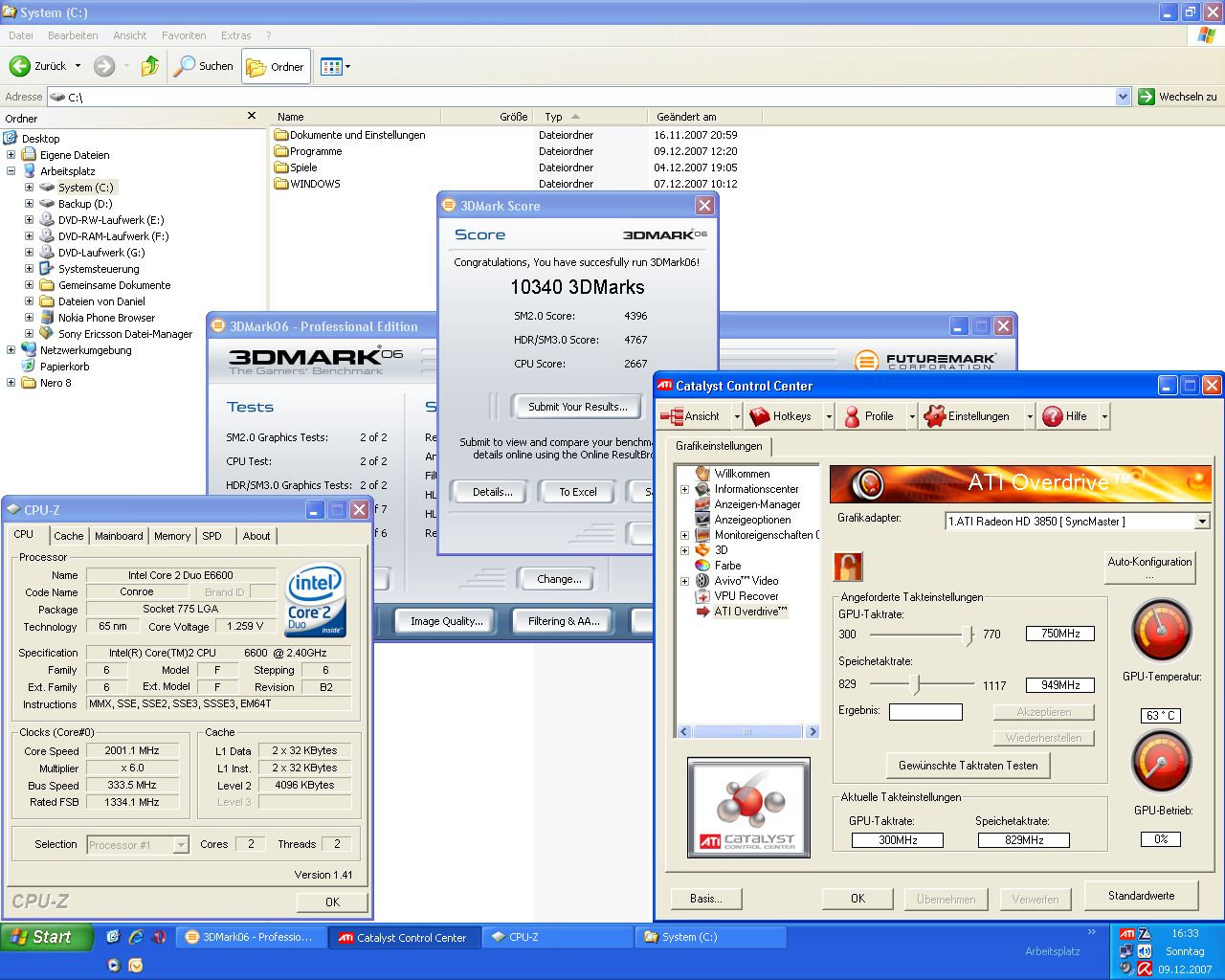Viewport: 1225px width, 980px height.
Task: Switch to the Mainboard tab in CPU-Z
Action: (x=119, y=536)
